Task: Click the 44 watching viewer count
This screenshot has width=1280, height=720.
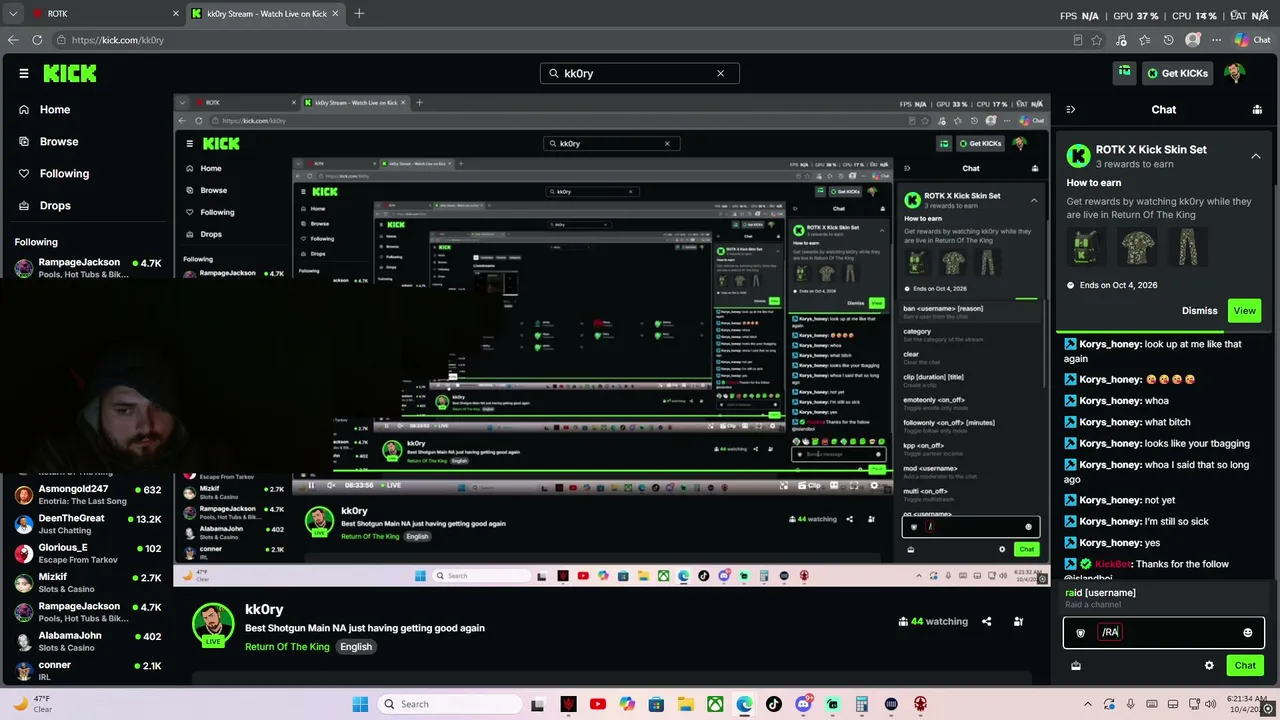Action: [933, 621]
